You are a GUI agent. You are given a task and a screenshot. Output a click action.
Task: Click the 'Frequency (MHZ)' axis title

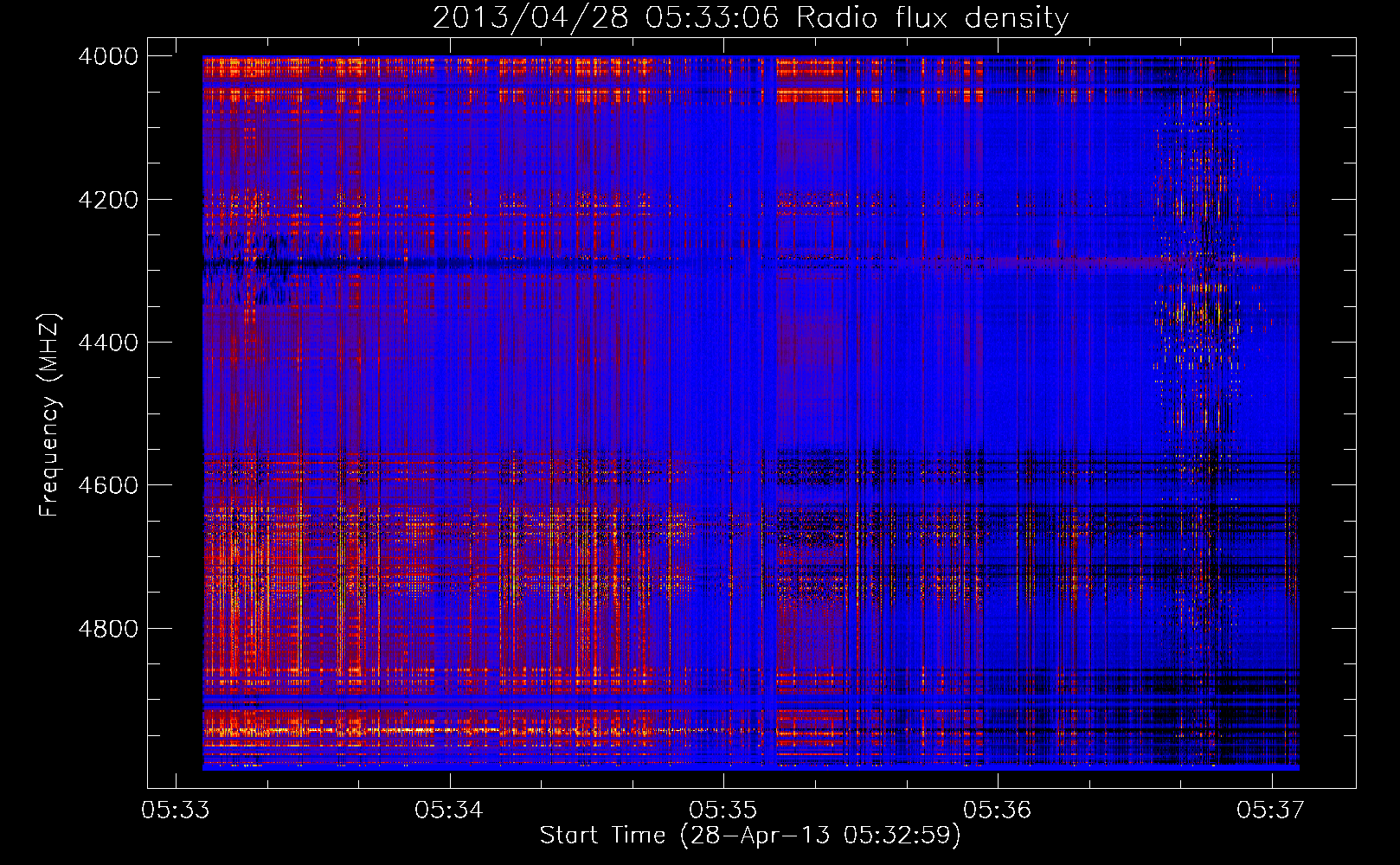[x=50, y=414]
